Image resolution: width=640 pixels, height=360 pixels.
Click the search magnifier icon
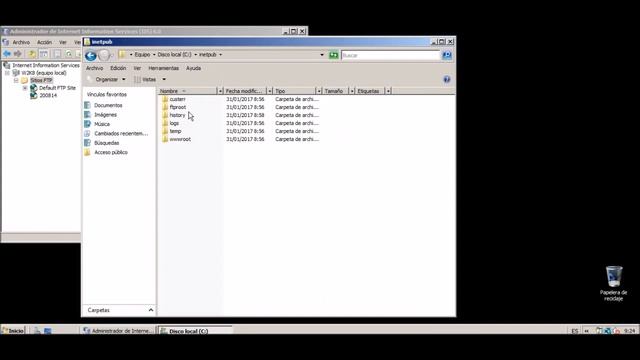pos(447,55)
